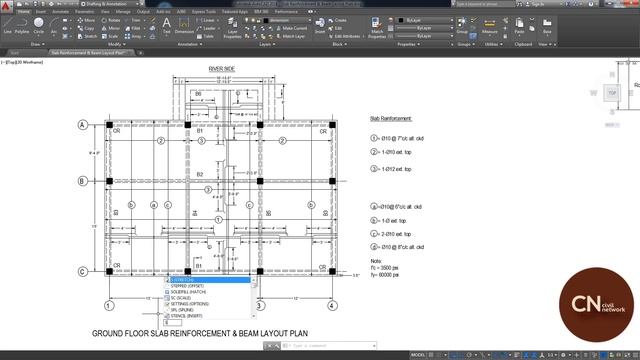Click the Create block tool
The height and width of the screenshot is (360, 640).
click(x=338, y=20)
